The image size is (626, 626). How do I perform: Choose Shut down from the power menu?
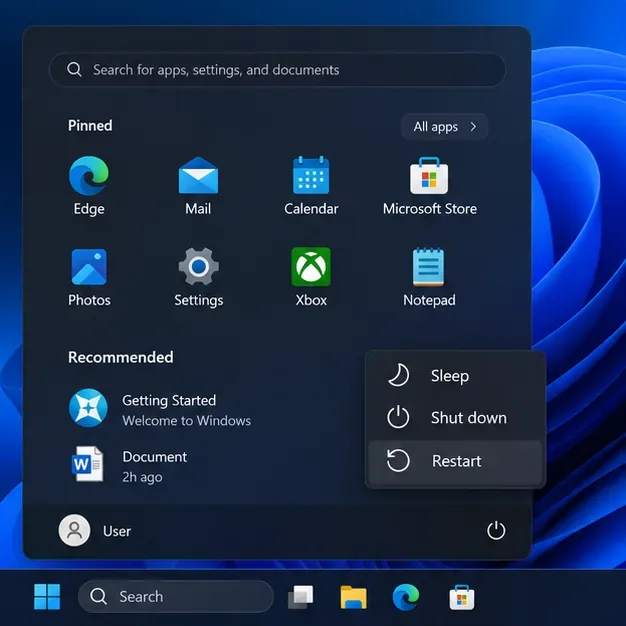455,418
